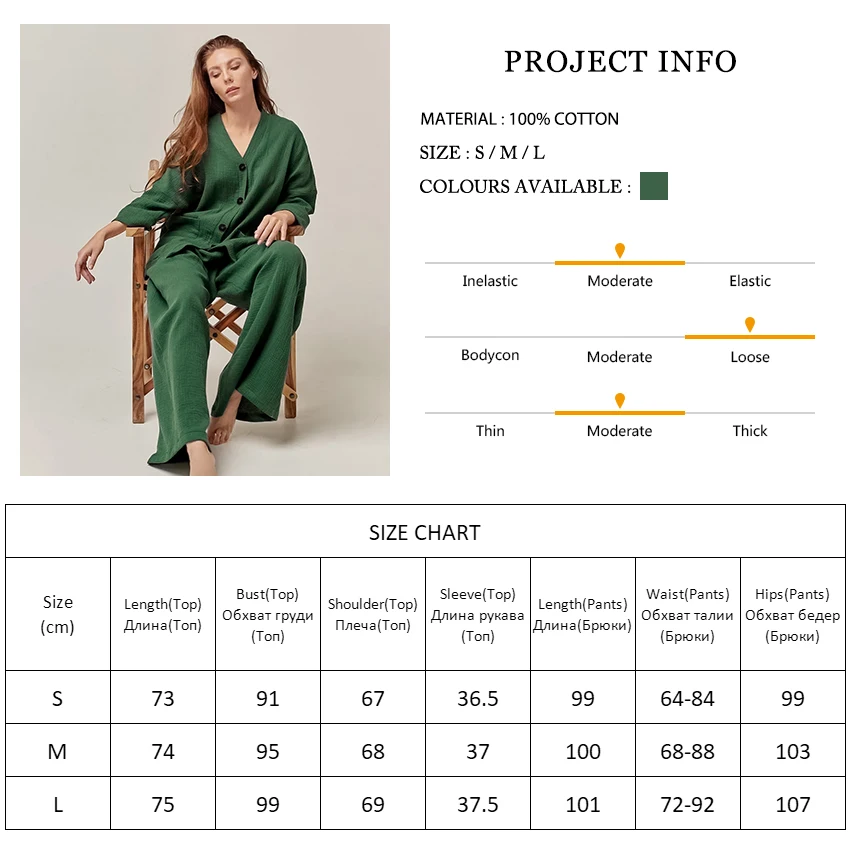Click the MATERIAL : 100% COTTON text
This screenshot has width=850, height=850.
pos(519,119)
